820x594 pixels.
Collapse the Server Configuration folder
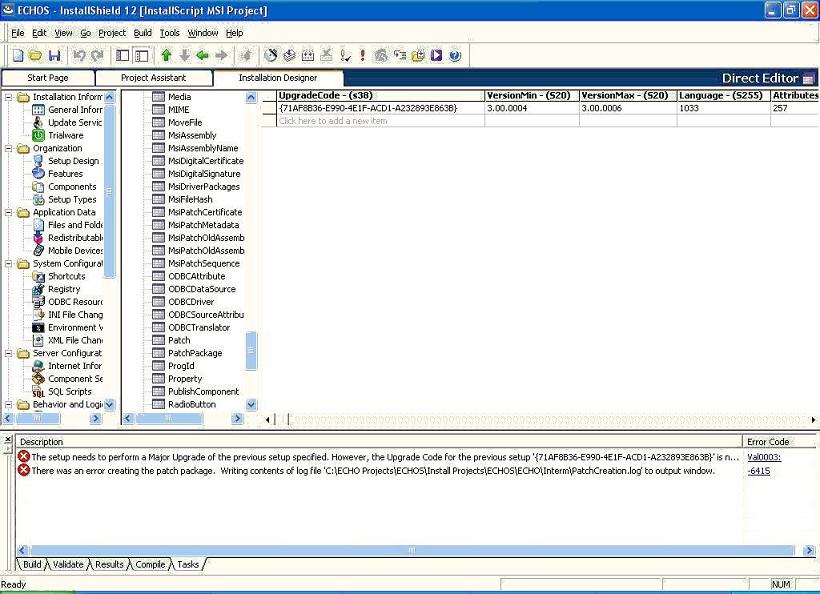(x=9, y=353)
